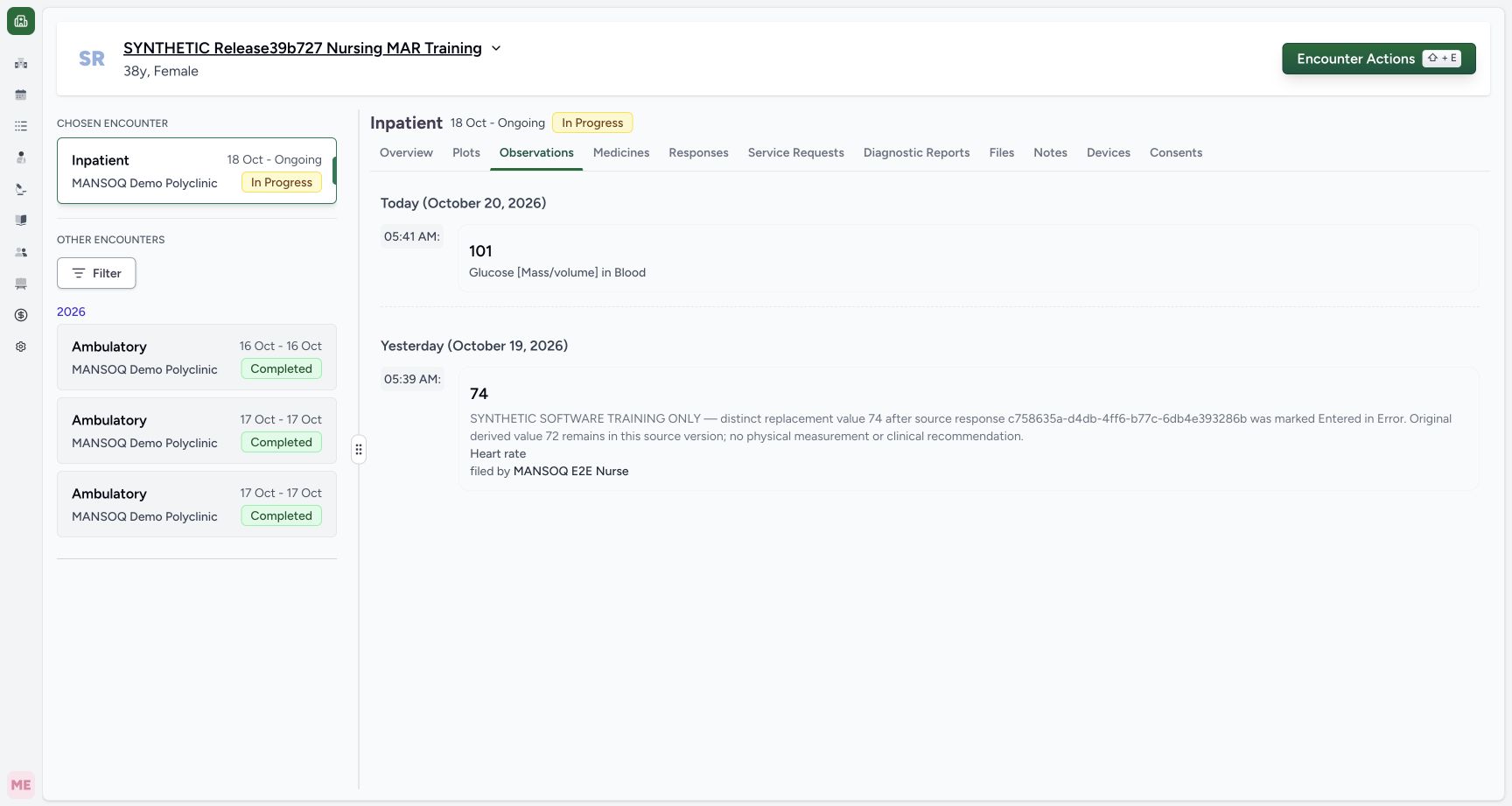Click the 2026 year heading

pyautogui.click(x=71, y=312)
